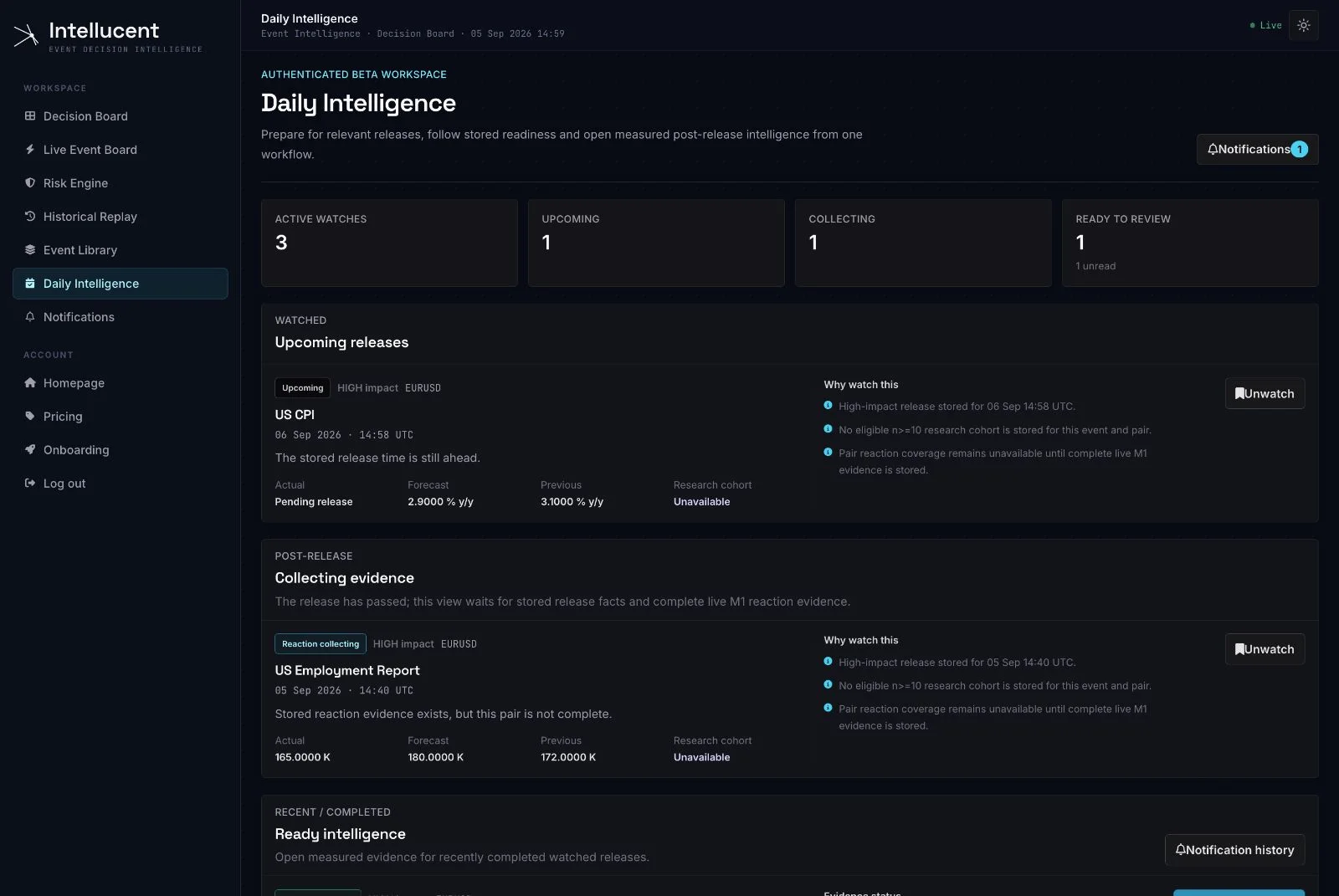This screenshot has height=896, width=1339.
Task: Unwatch the US CPI release
Action: pos(1265,394)
